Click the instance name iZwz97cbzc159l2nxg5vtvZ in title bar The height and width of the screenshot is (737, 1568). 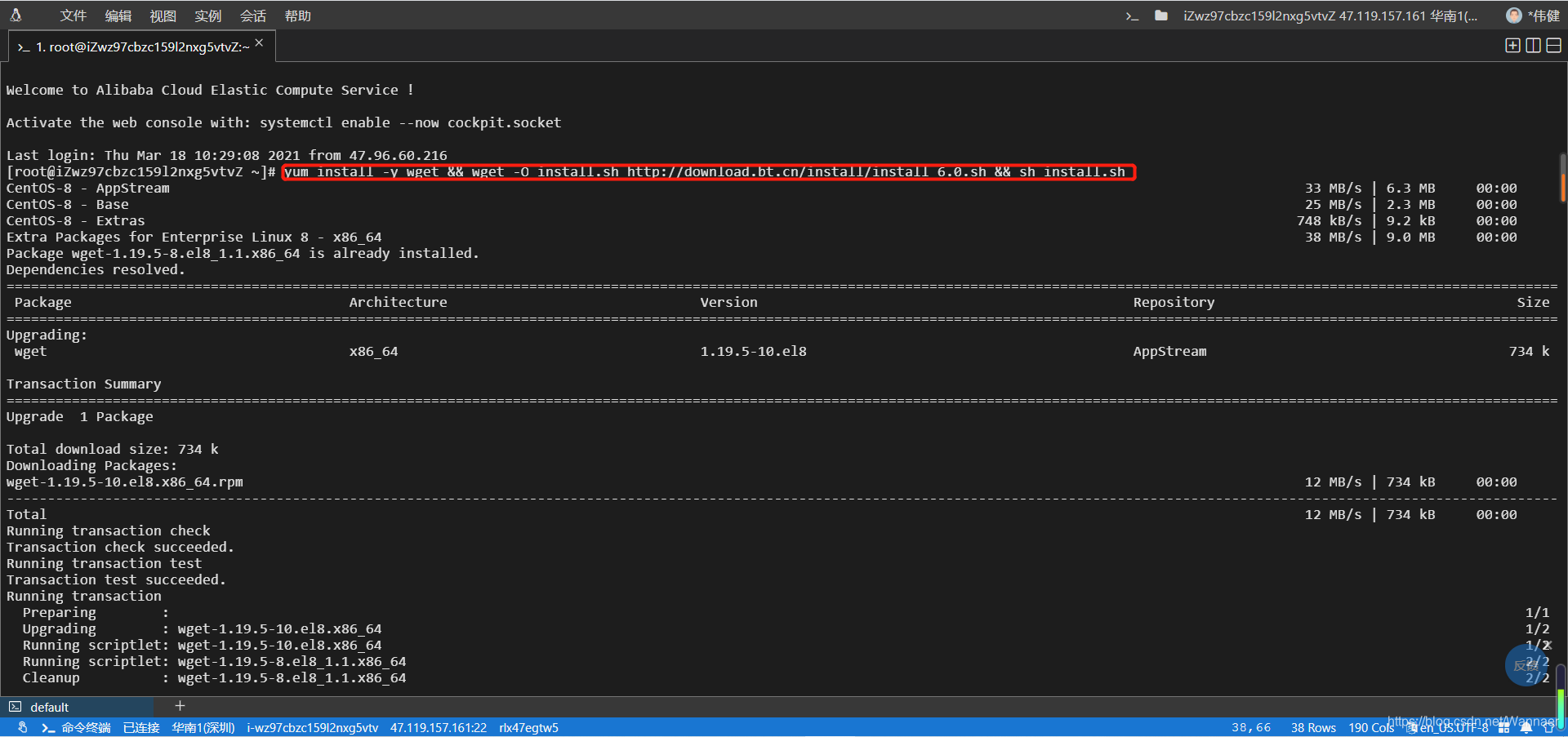(x=1259, y=16)
